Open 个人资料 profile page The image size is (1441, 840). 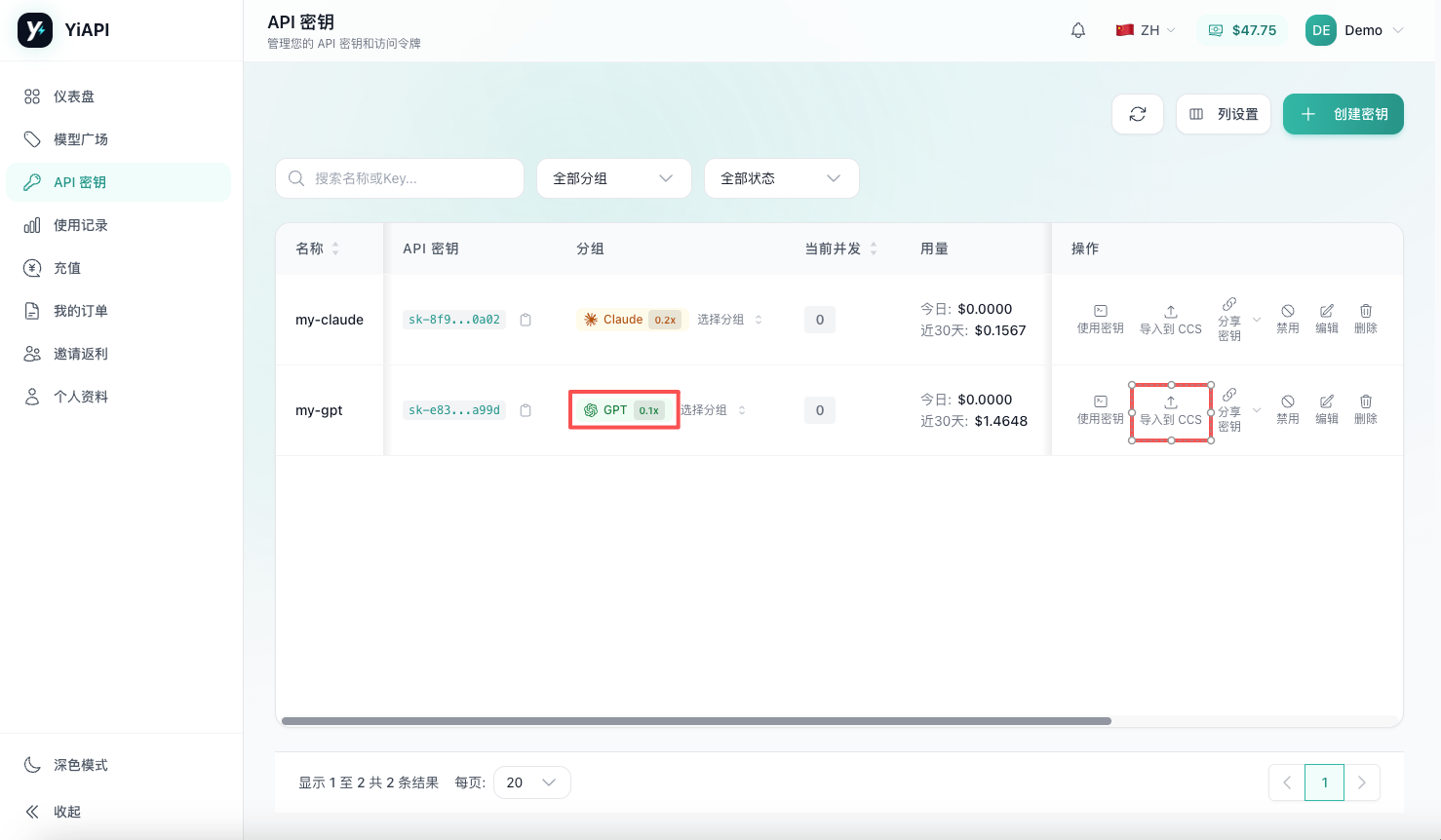119,397
